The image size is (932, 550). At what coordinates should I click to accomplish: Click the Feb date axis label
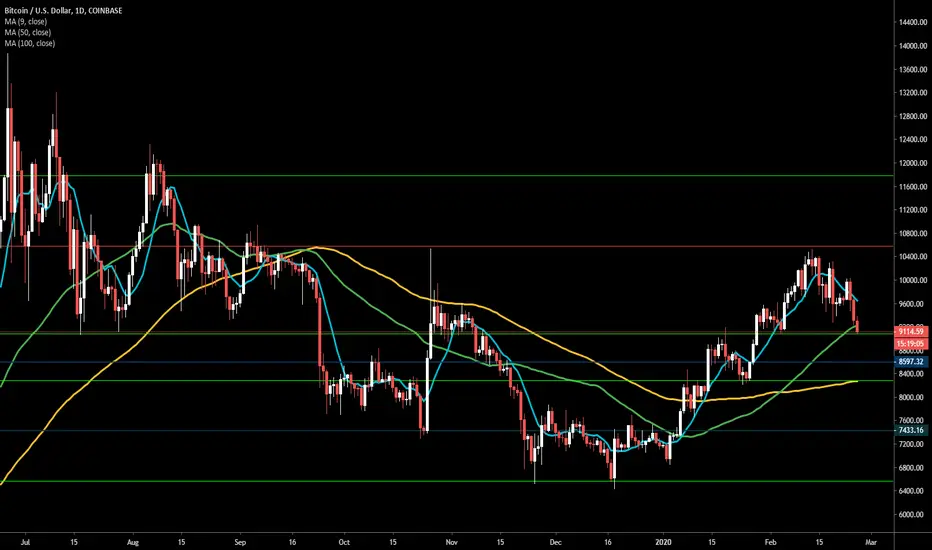(770, 542)
